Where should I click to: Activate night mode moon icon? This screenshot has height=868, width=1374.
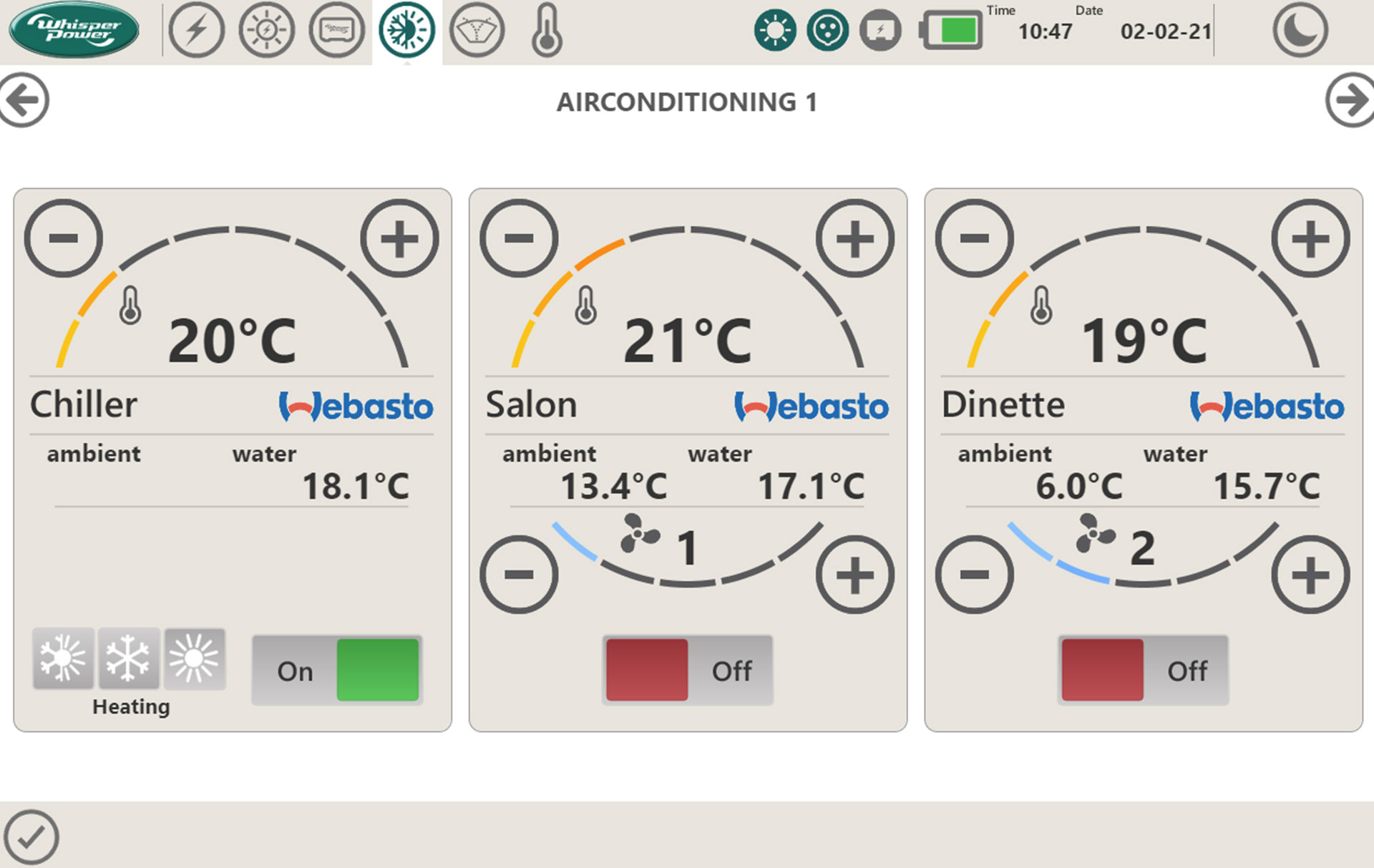[1300, 30]
